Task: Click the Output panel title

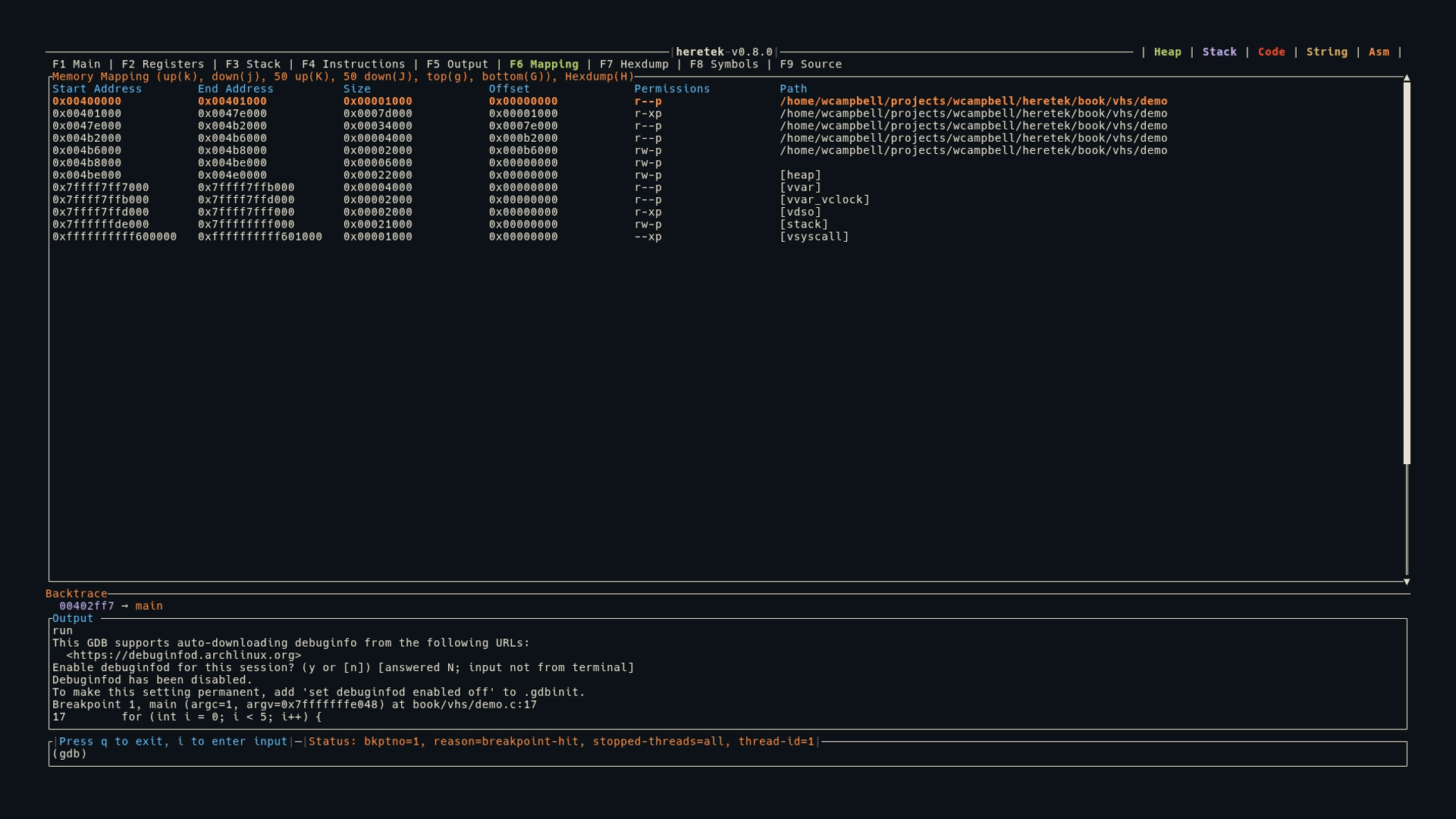Action: [x=73, y=619]
